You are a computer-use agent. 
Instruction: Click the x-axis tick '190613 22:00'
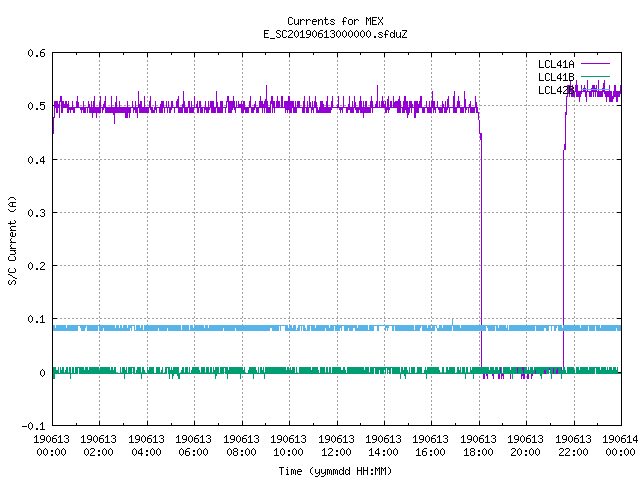pyautogui.click(x=573, y=446)
